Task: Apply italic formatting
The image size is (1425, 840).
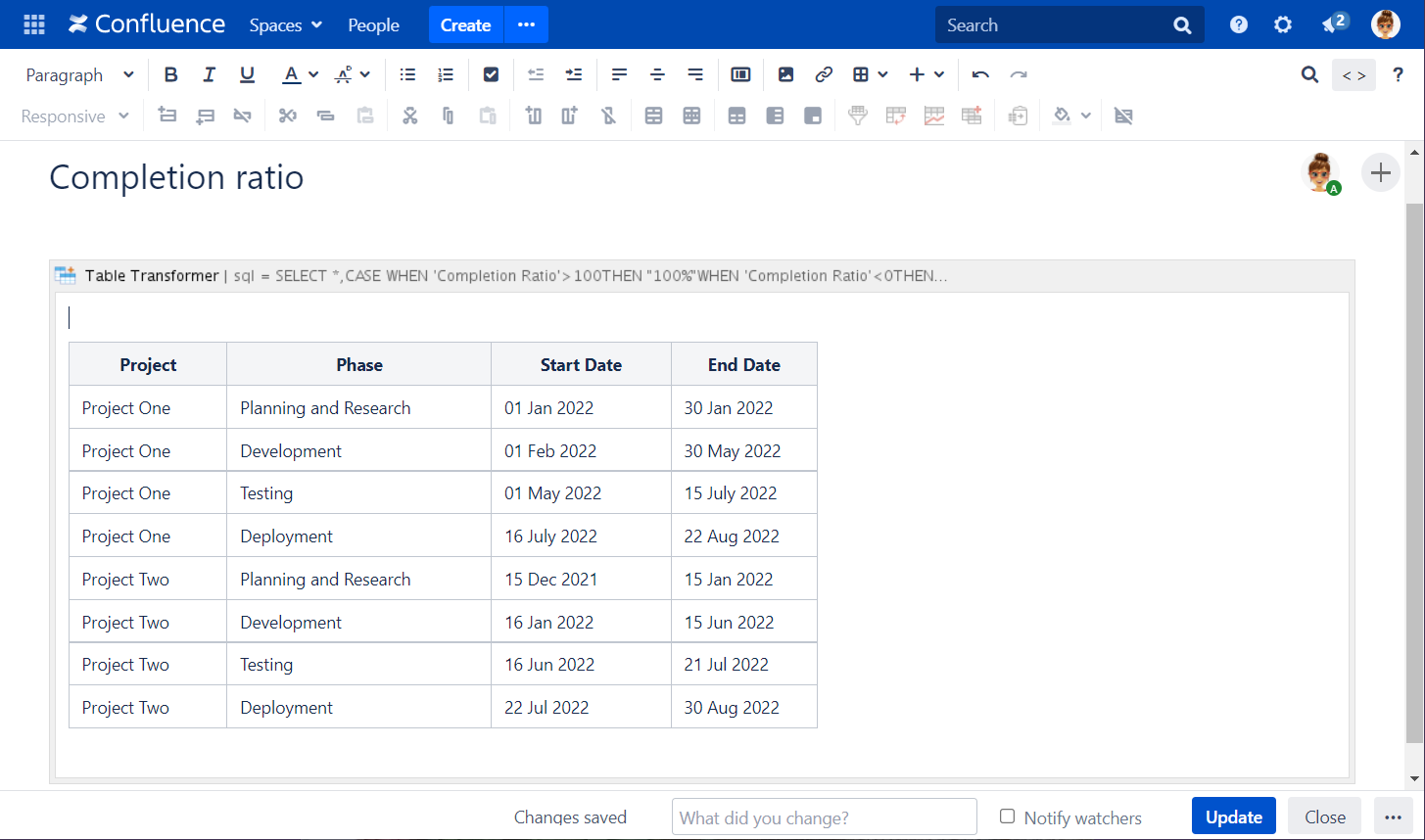Action: coord(209,74)
